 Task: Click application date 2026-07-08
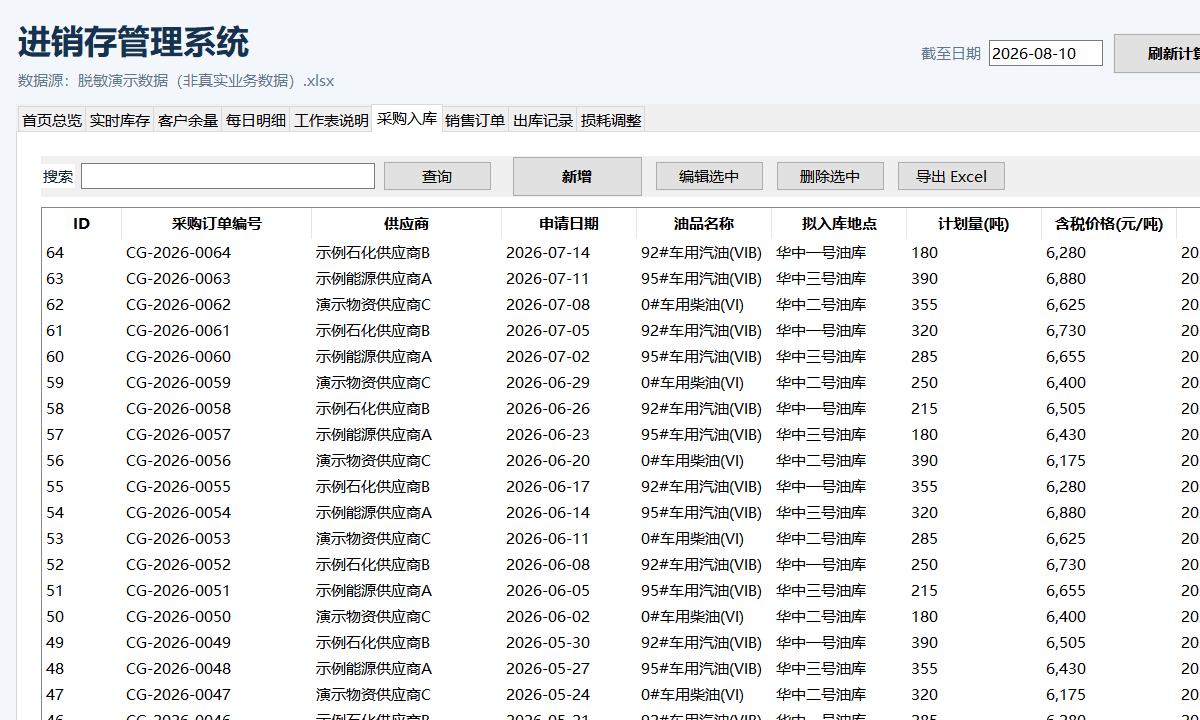tap(548, 304)
